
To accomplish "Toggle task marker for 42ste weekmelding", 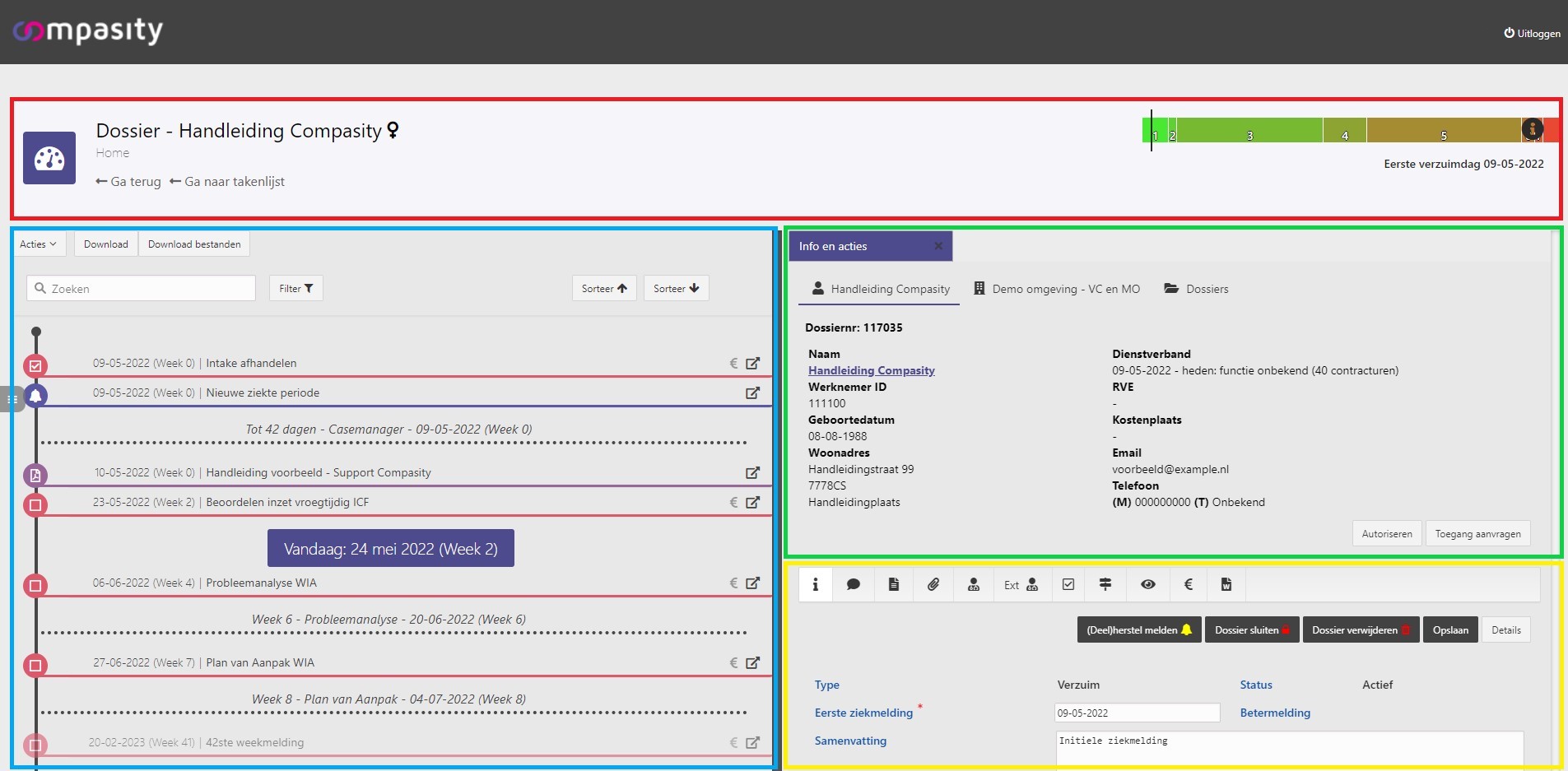I will click(35, 745).
